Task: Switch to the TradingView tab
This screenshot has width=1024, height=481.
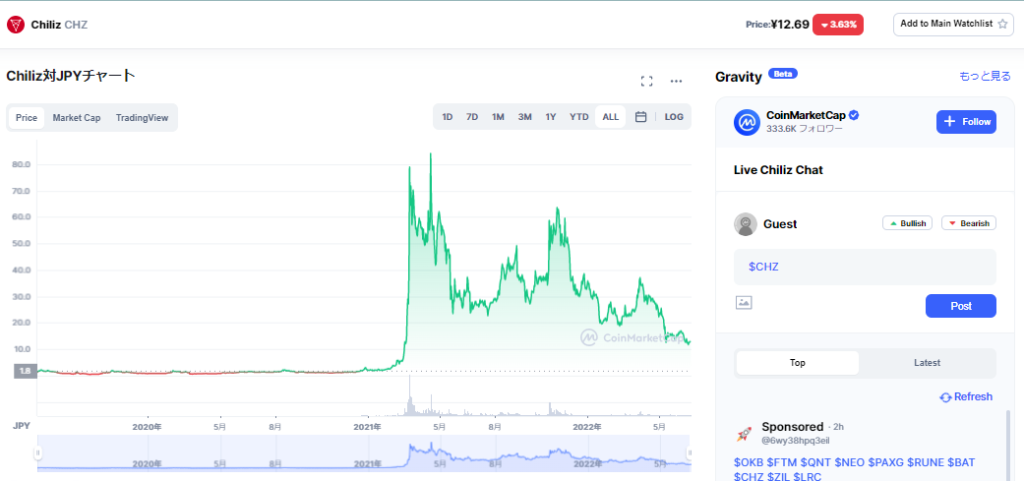Action: pos(142,118)
